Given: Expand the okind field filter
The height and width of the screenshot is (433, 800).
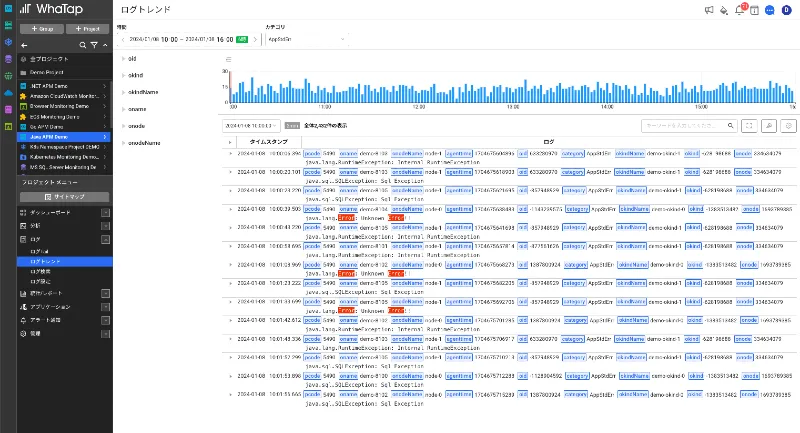Looking at the screenshot, I should (123, 75).
